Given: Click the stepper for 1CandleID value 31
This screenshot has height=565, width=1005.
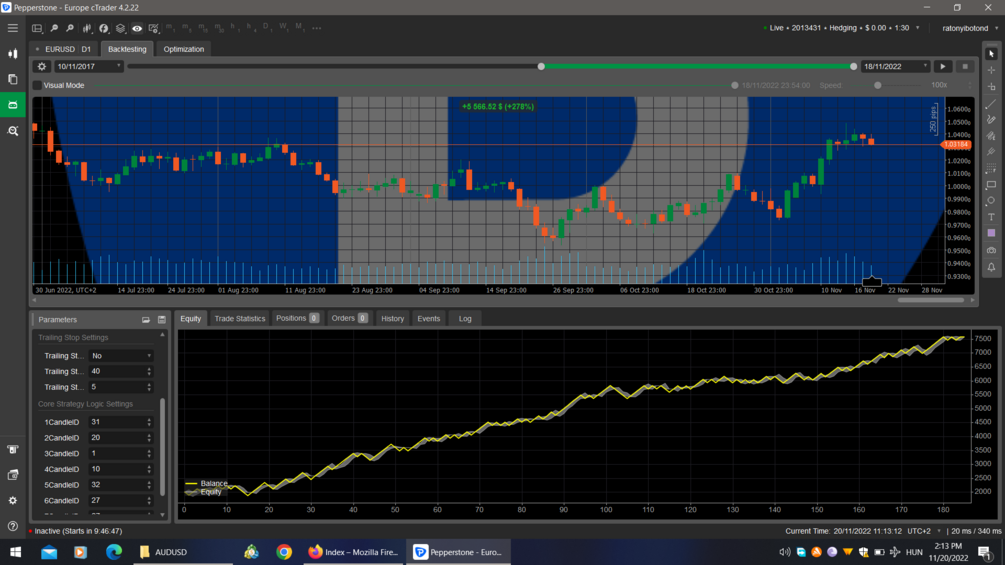Looking at the screenshot, I should point(149,422).
